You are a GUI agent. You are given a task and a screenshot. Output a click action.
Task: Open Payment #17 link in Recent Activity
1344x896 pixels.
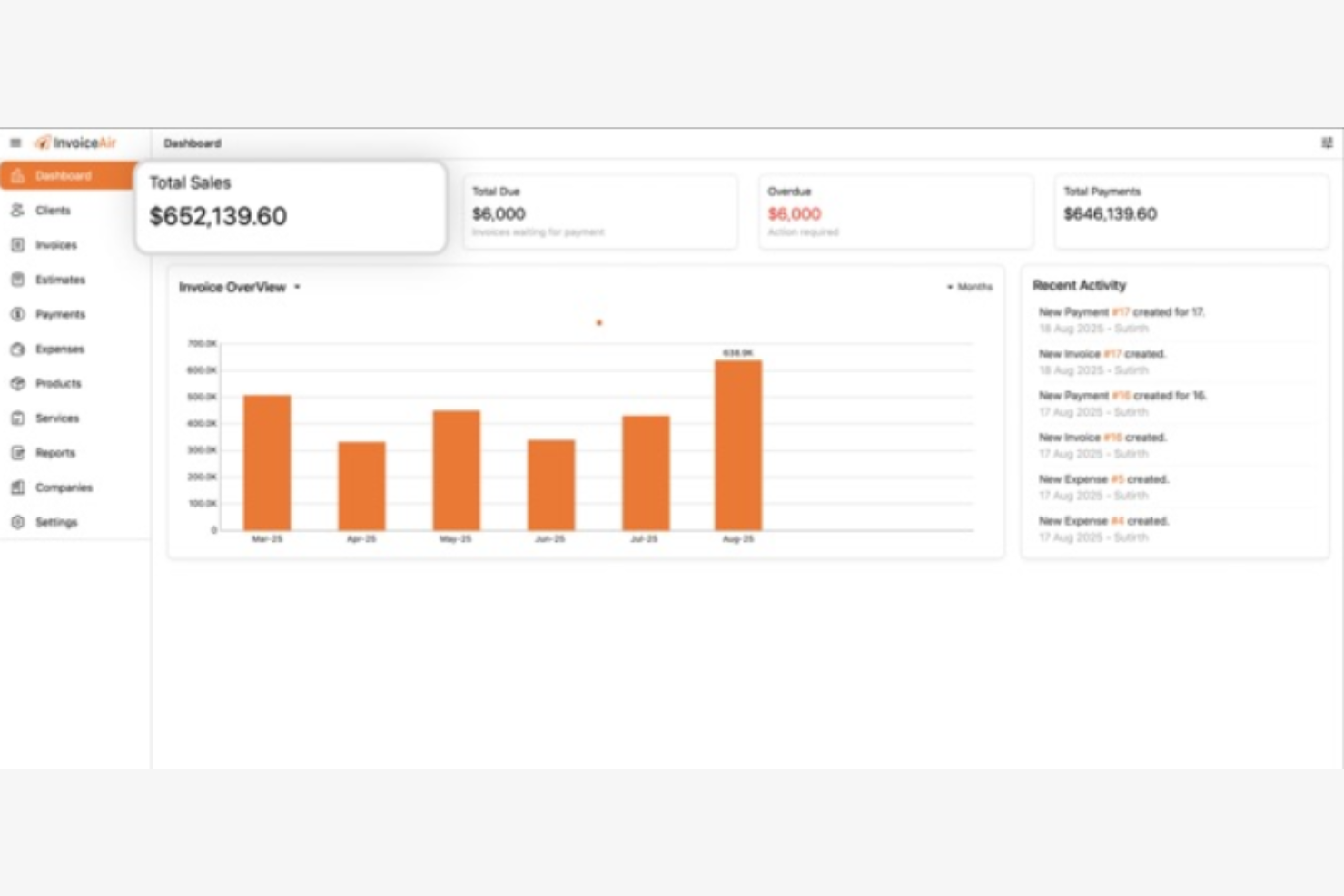pos(1121,312)
